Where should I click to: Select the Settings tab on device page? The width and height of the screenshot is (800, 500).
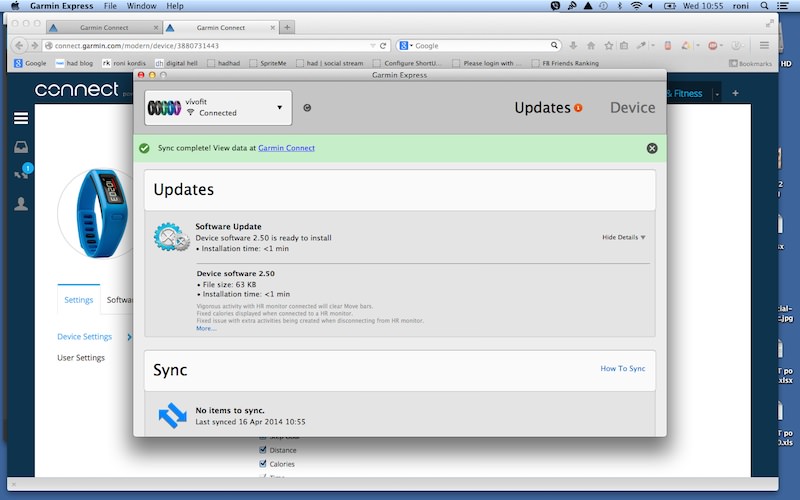point(79,300)
